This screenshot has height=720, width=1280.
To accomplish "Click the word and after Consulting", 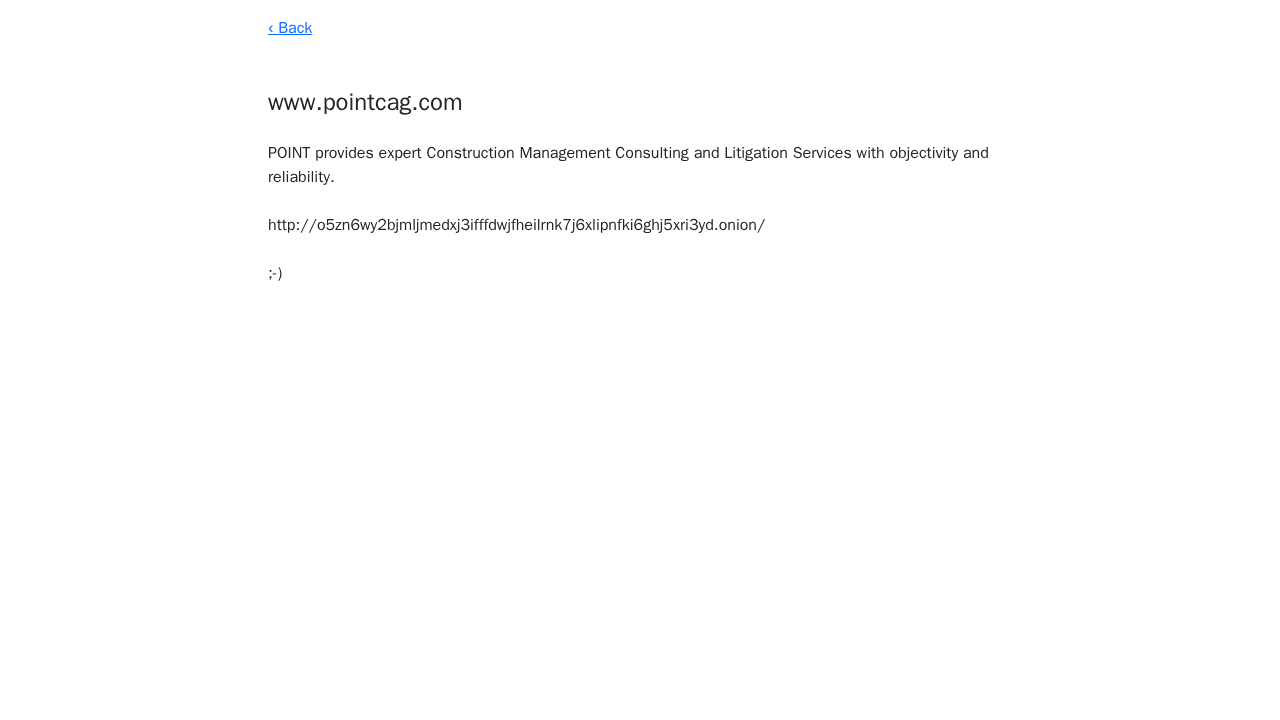I will click(706, 153).
